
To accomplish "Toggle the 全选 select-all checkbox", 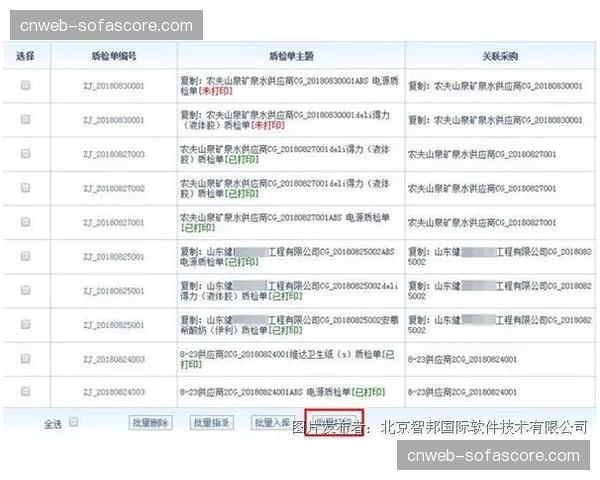I will coord(74,422).
